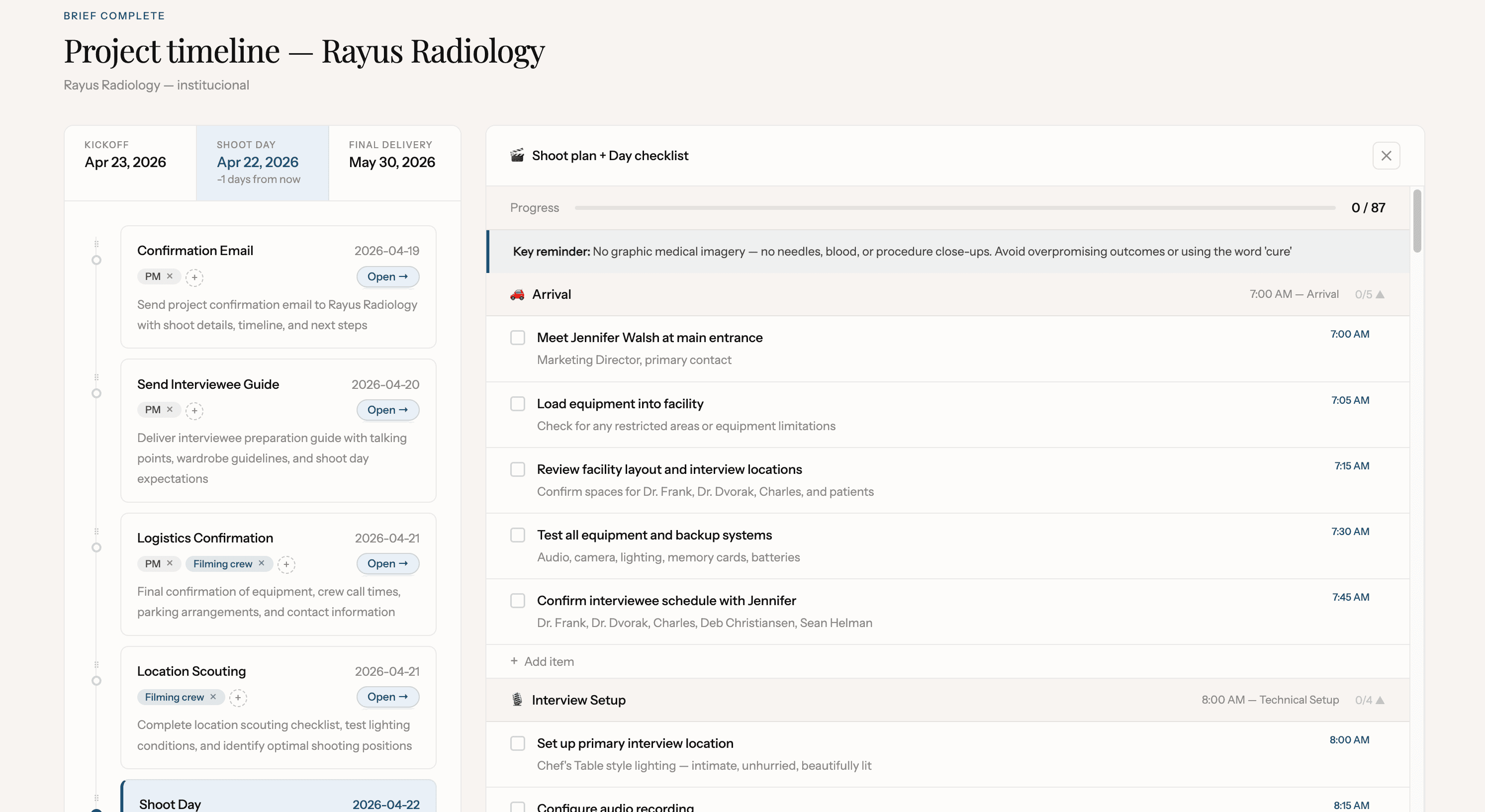
Task: Select the Final Delivery May 30, 2026 tab
Action: [x=395, y=163]
